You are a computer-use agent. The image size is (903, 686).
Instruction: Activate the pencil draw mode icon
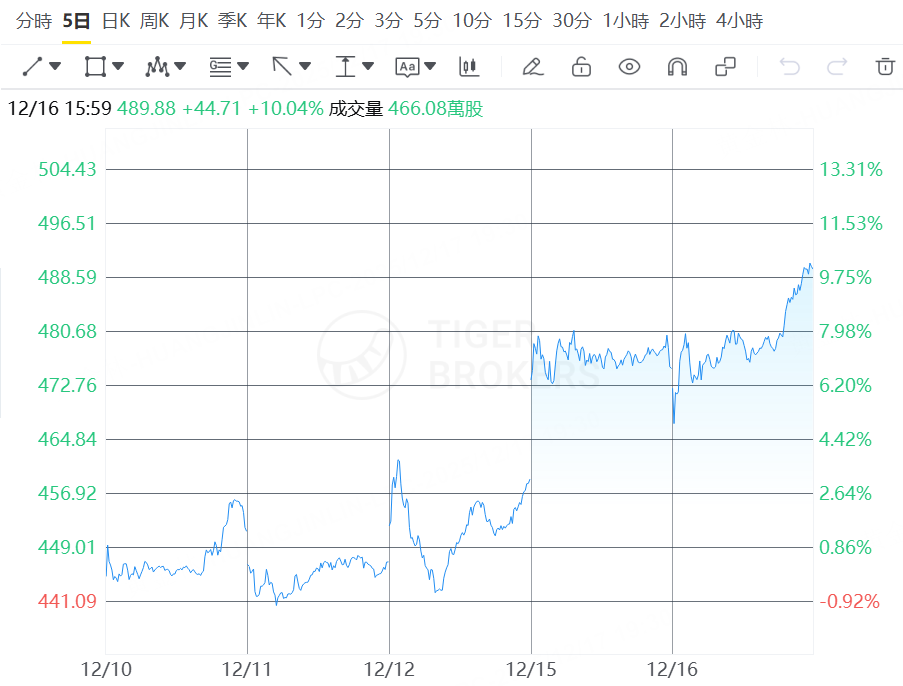[533, 67]
